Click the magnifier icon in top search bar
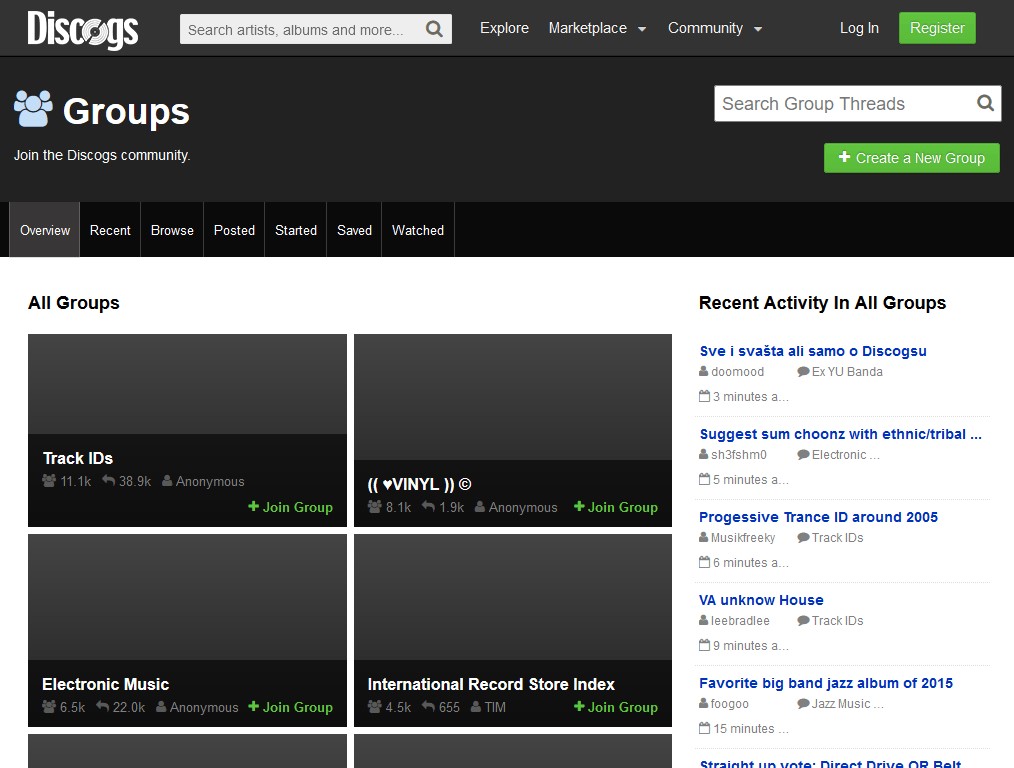 434,29
